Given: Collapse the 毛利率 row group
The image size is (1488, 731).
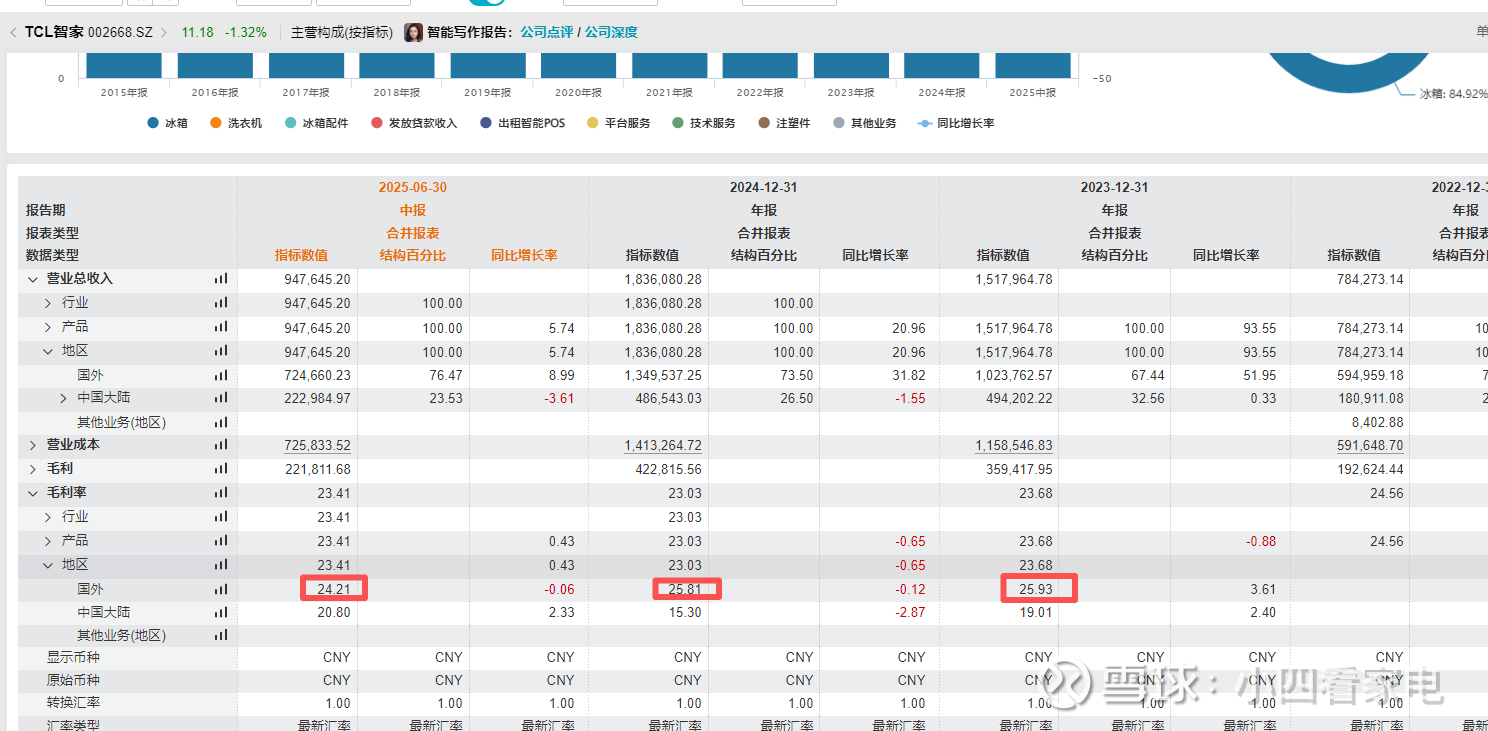Looking at the screenshot, I should [x=33, y=493].
